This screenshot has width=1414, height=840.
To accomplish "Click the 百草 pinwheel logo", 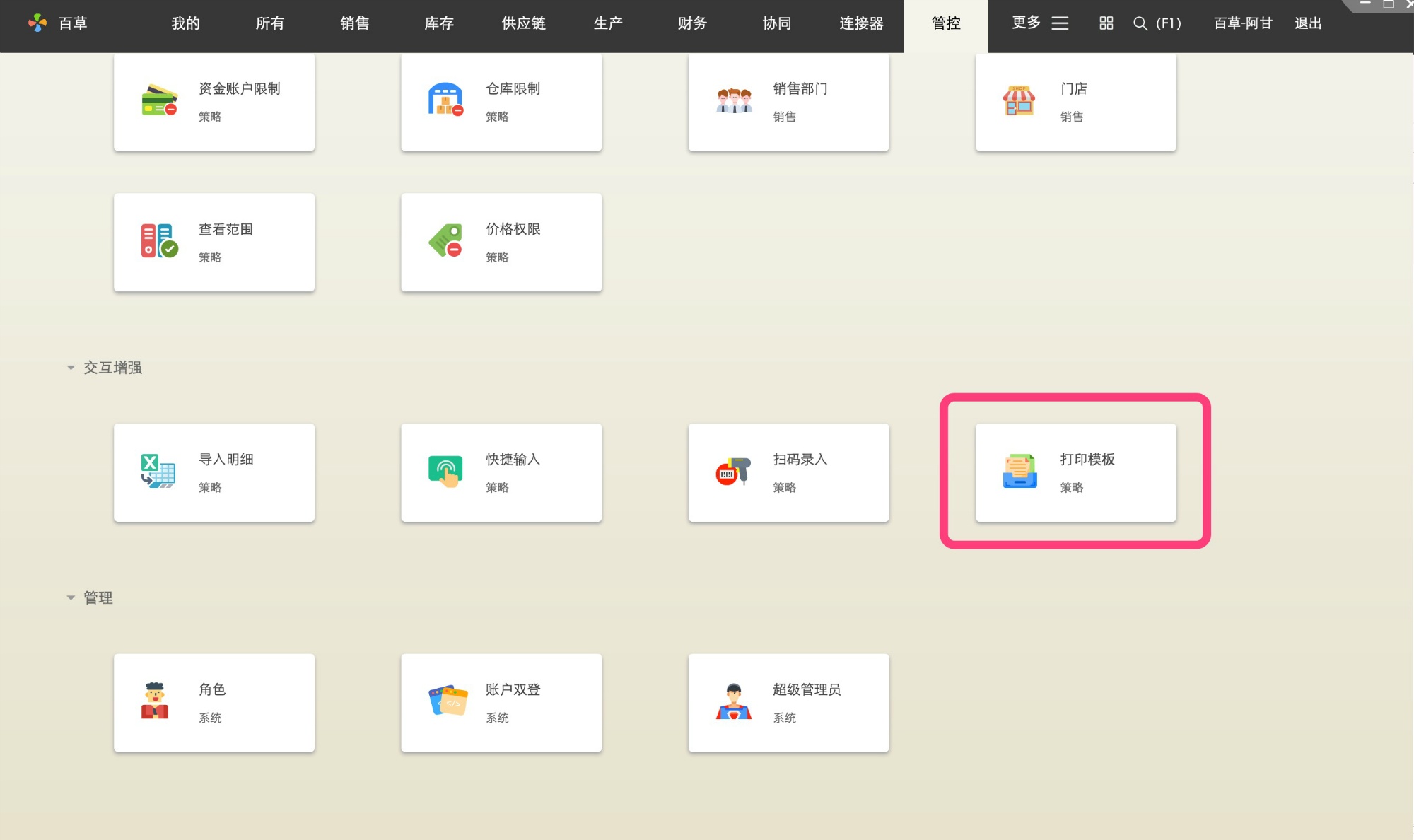I will tap(37, 23).
